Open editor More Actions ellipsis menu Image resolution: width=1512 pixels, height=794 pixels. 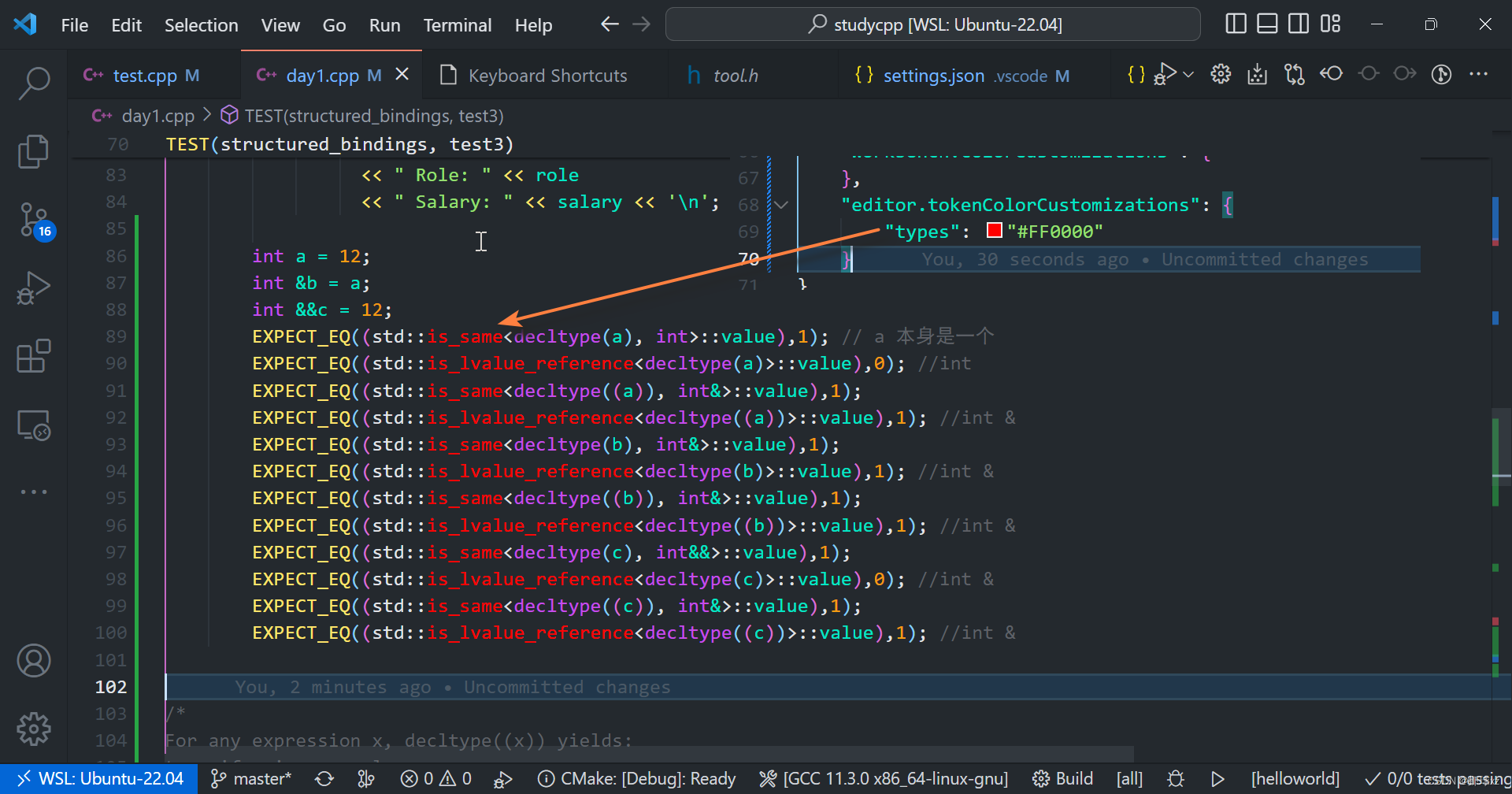[x=1479, y=74]
